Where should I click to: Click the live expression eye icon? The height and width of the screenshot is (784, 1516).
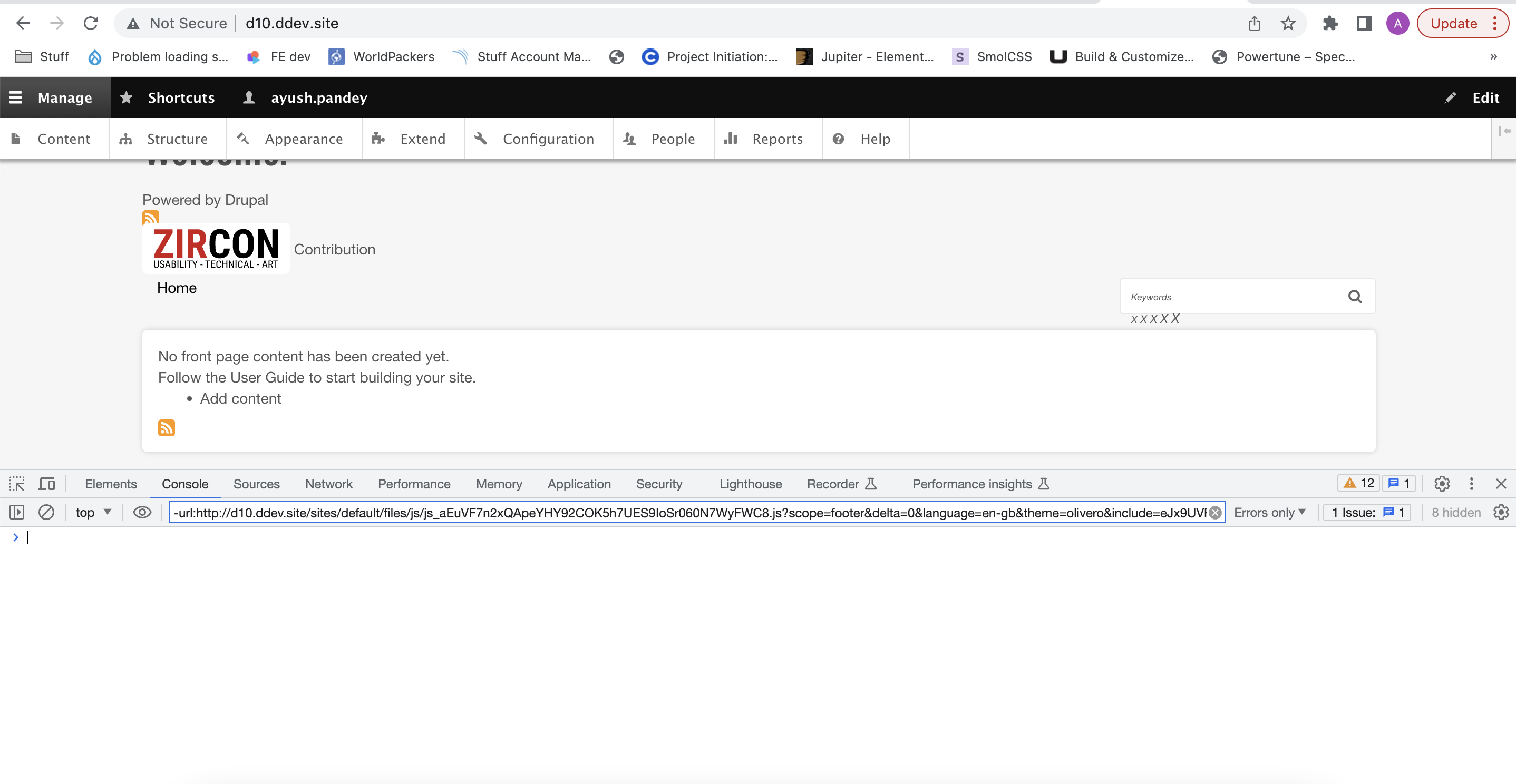[142, 512]
